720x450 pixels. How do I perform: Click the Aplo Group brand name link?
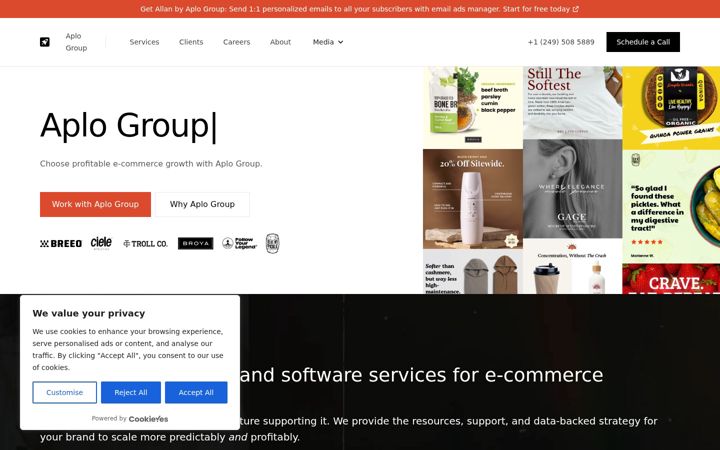76,42
